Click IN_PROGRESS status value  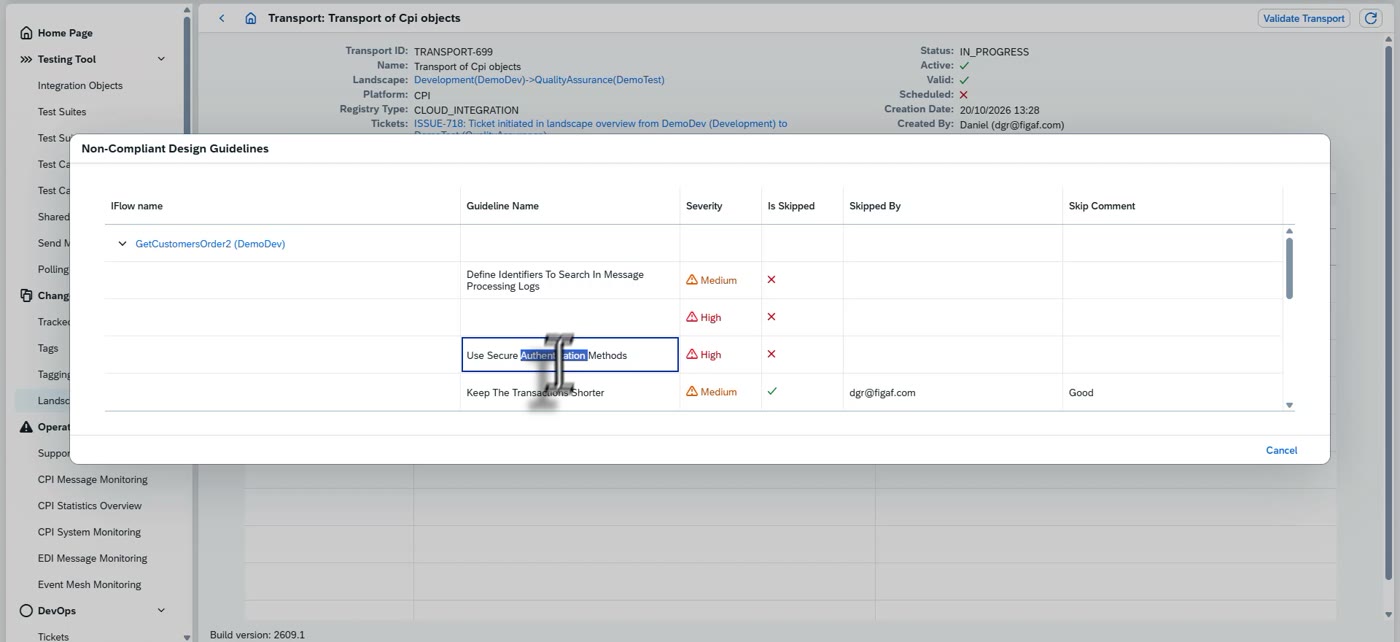pos(994,52)
